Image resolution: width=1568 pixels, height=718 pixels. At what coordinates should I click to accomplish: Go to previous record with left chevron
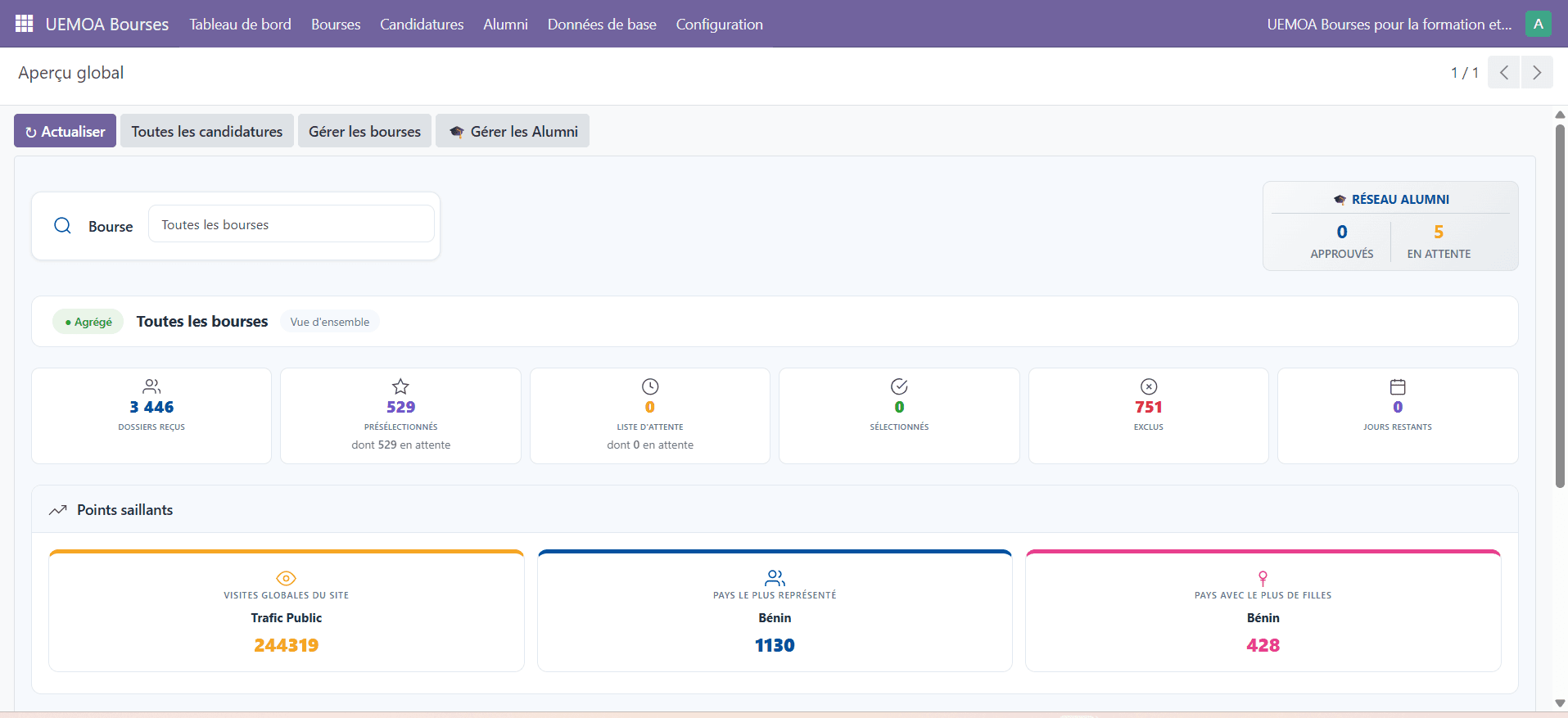coord(1504,73)
